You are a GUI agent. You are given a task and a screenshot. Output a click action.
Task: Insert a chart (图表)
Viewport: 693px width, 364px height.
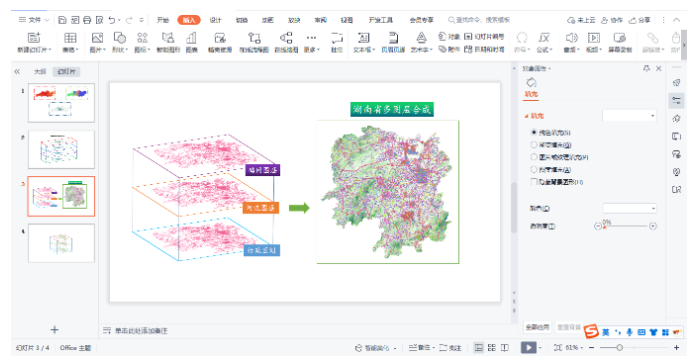(x=191, y=42)
